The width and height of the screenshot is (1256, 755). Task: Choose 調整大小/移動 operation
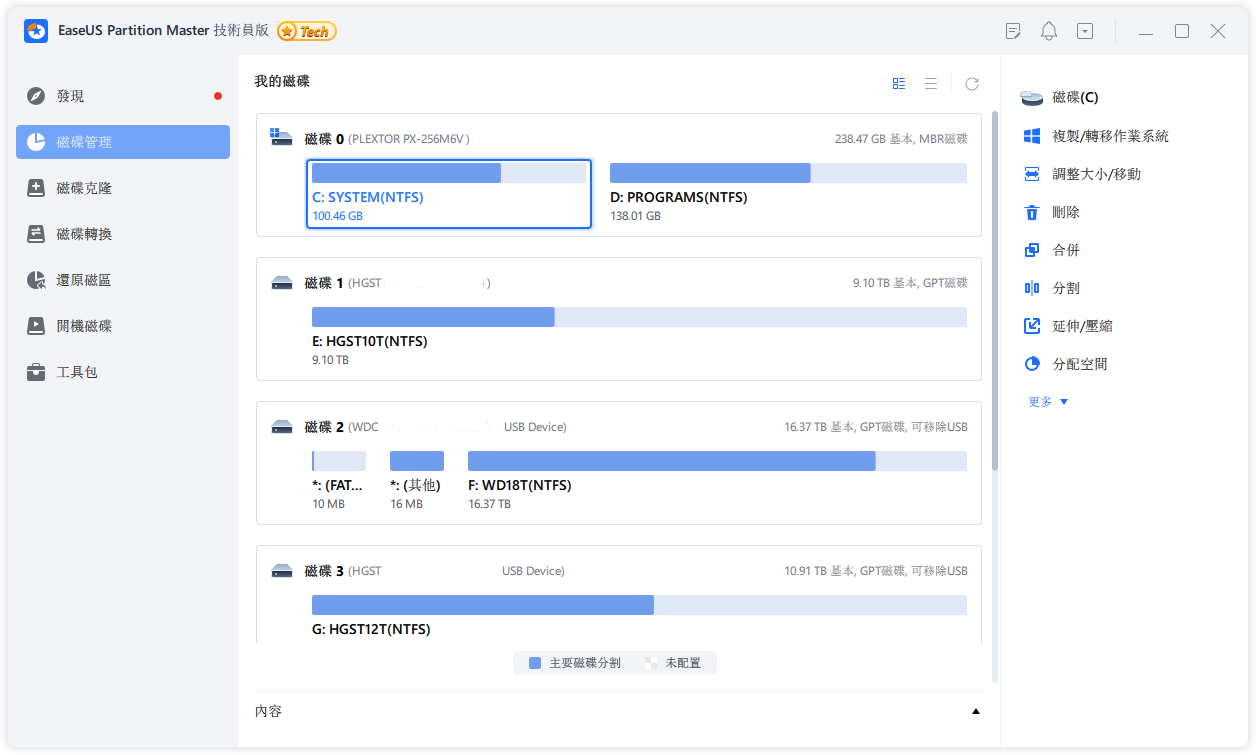click(x=1096, y=174)
